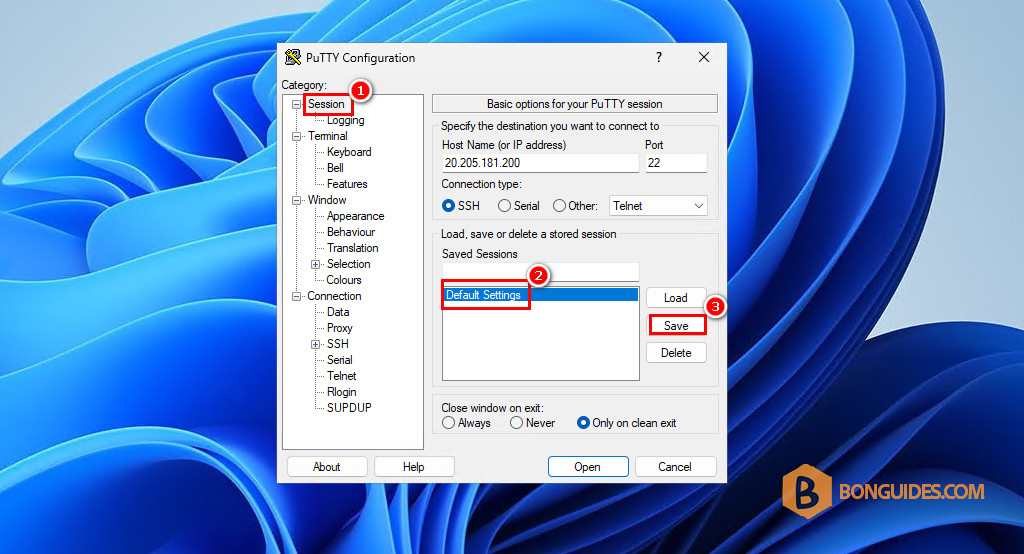Open the Colours settings category
Image resolution: width=1024 pixels, height=554 pixels.
click(344, 280)
